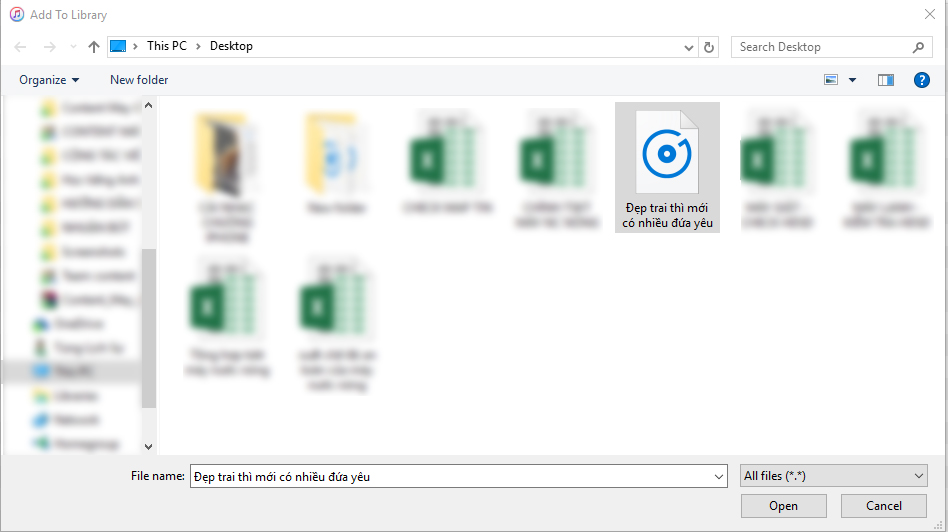Click New folder in the toolbar
948x532 pixels.
[139, 80]
